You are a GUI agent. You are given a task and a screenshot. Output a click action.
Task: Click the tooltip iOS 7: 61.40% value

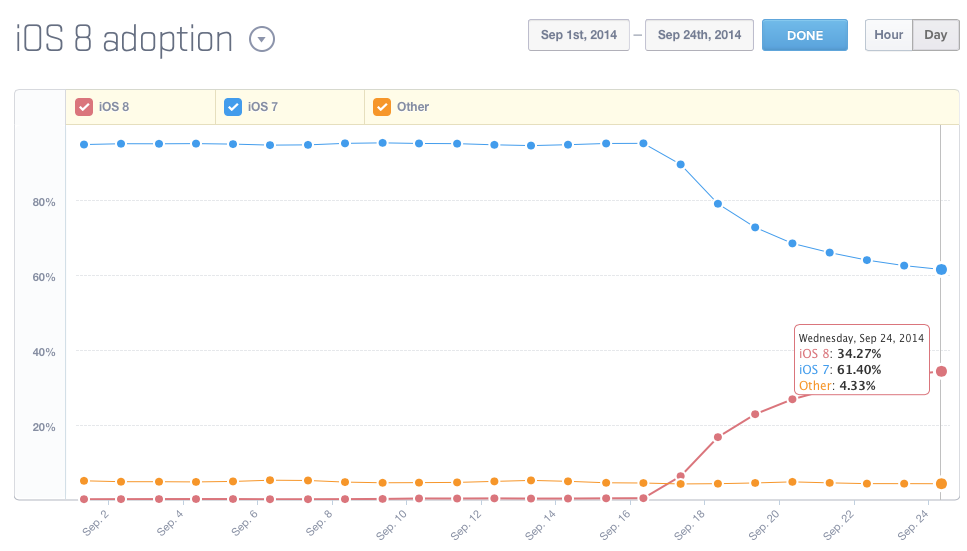point(840,370)
